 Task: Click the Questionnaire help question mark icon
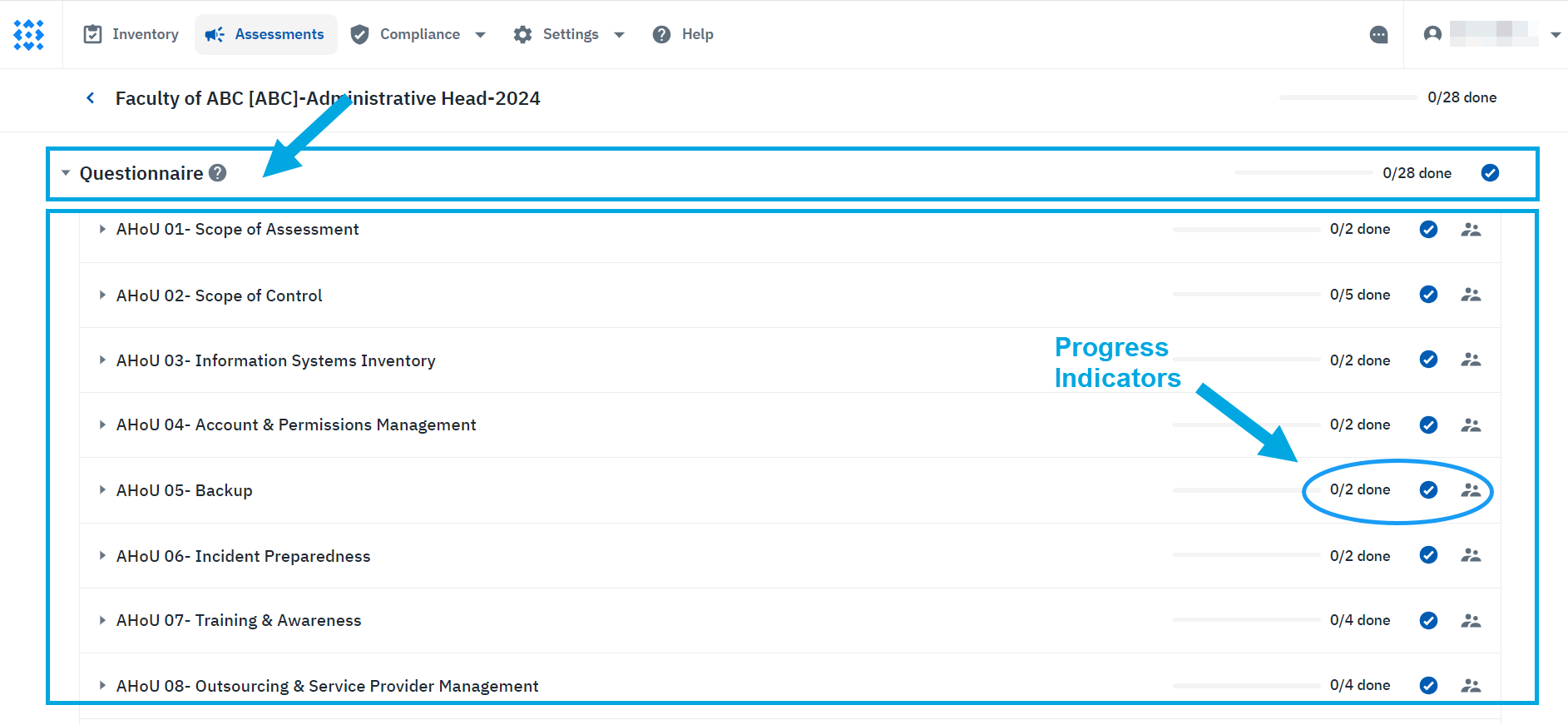pyautogui.click(x=218, y=173)
